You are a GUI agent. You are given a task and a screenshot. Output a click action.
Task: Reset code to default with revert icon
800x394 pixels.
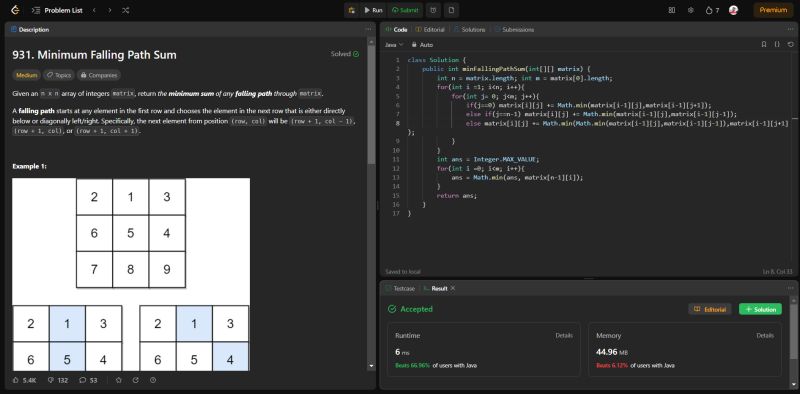pos(791,44)
